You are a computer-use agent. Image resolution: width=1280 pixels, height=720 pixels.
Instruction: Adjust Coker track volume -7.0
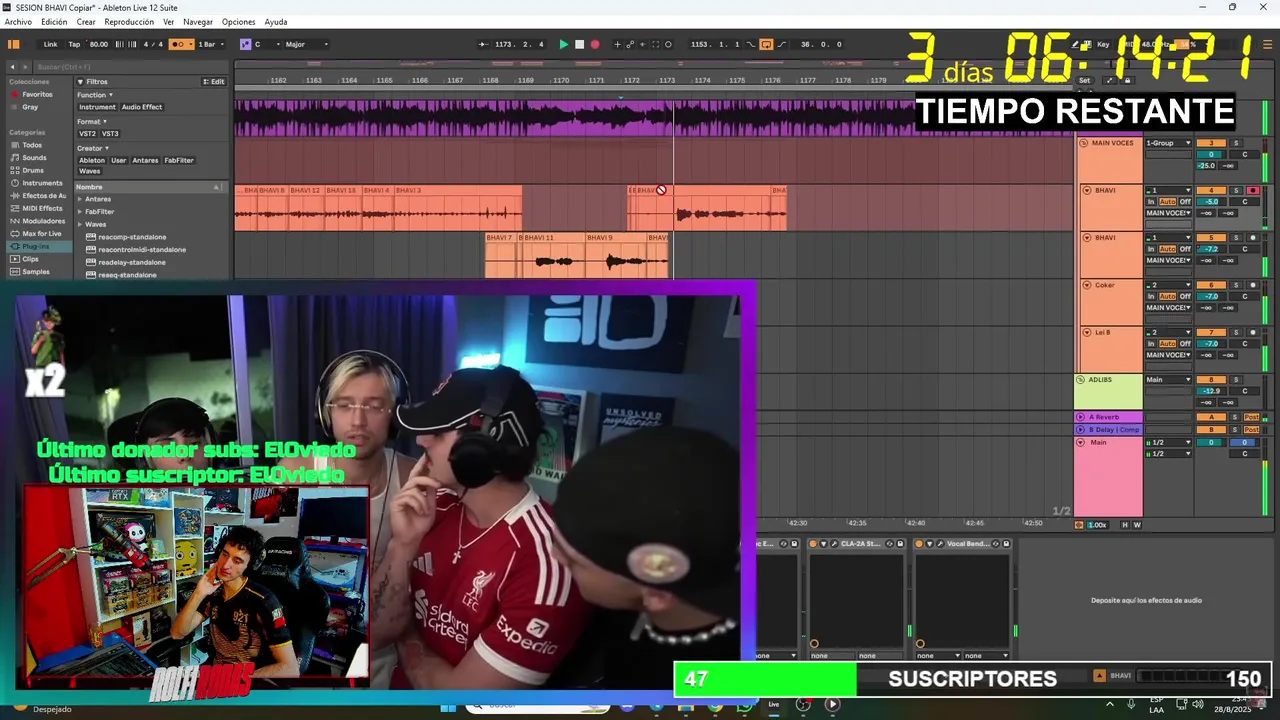pyautogui.click(x=1211, y=297)
